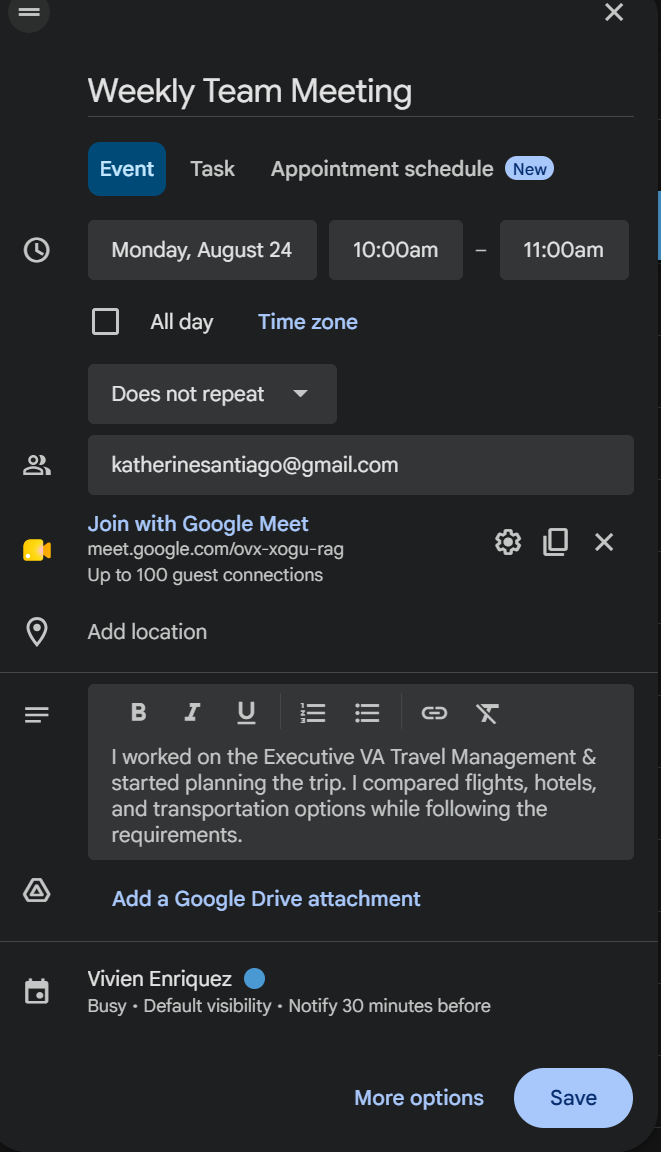Switch to Appointment schedule tab
Image resolution: width=661 pixels, height=1152 pixels.
point(382,169)
